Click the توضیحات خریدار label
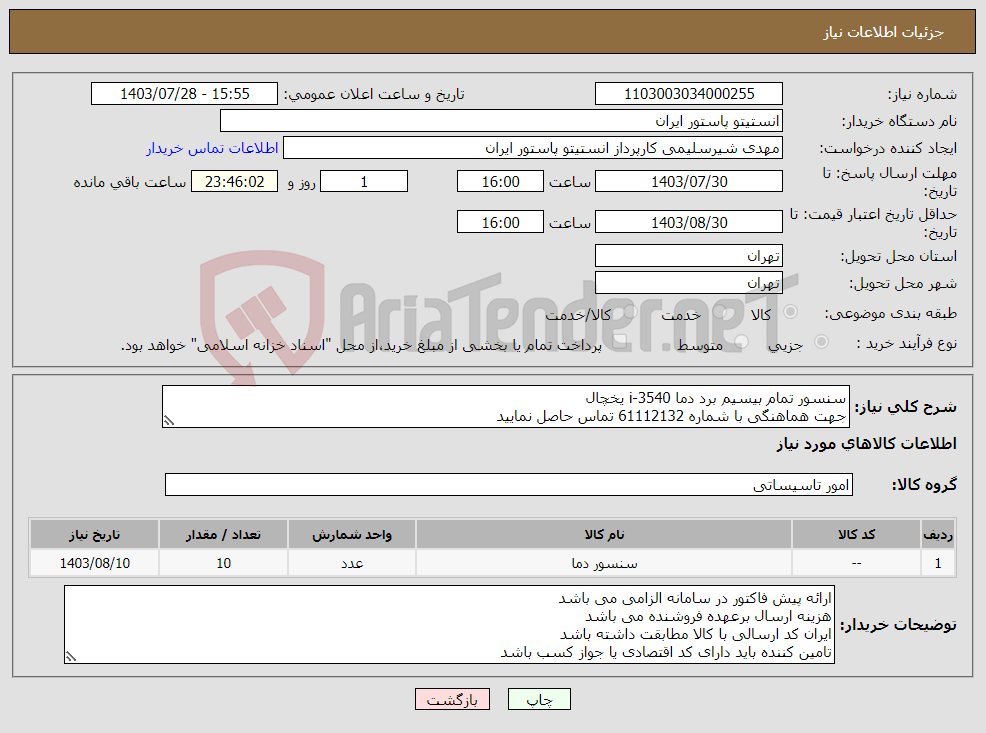This screenshot has height=733, width=986. [x=899, y=625]
